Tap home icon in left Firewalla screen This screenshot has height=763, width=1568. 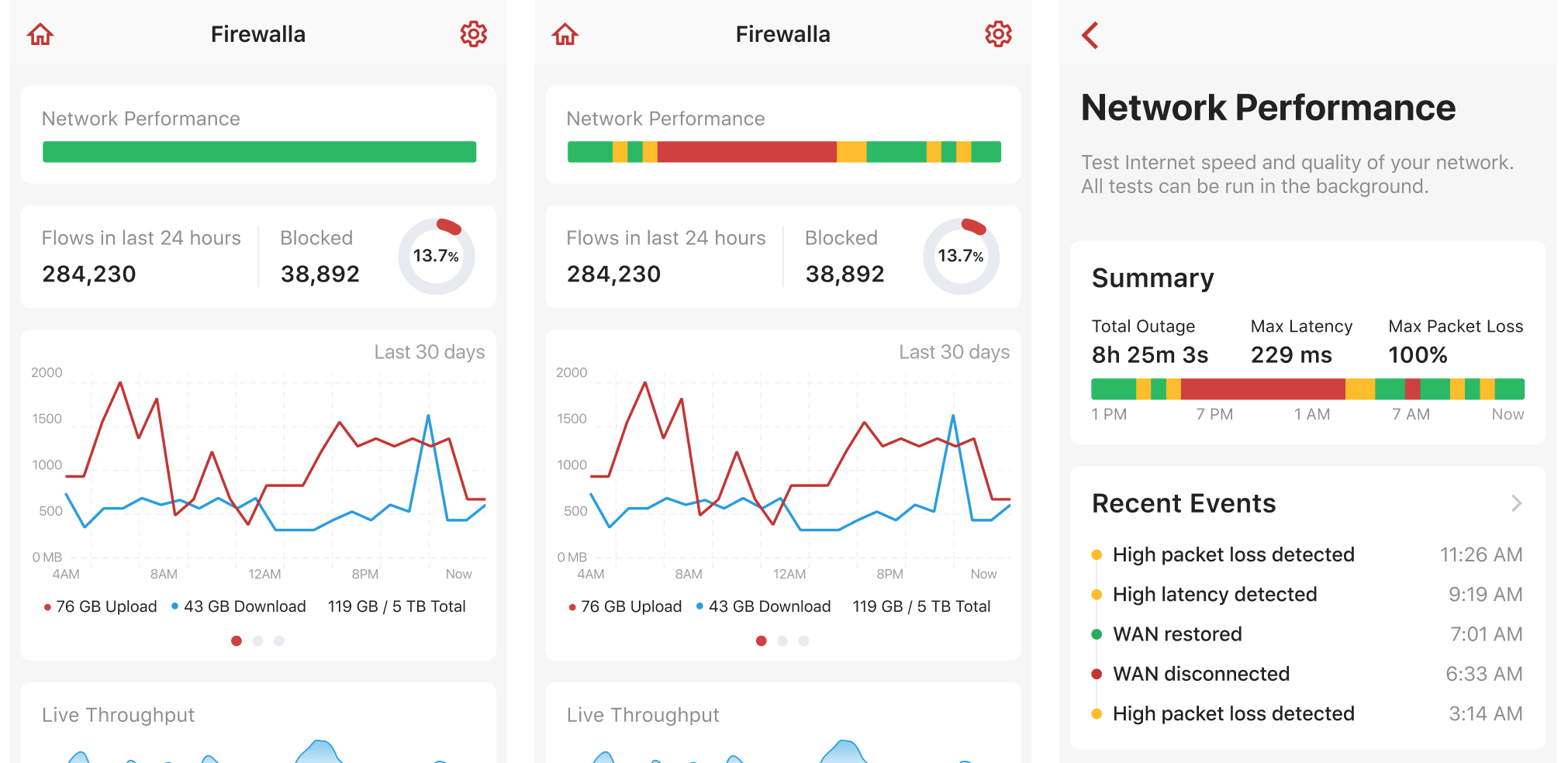(40, 34)
